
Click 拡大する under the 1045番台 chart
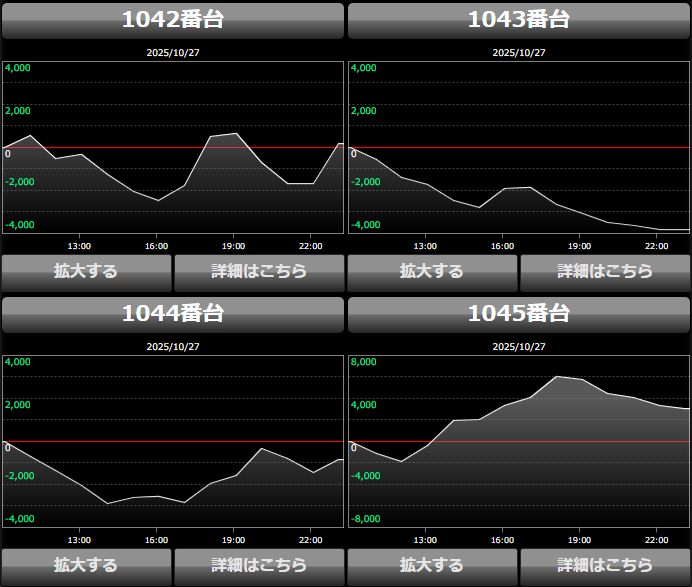click(x=432, y=565)
